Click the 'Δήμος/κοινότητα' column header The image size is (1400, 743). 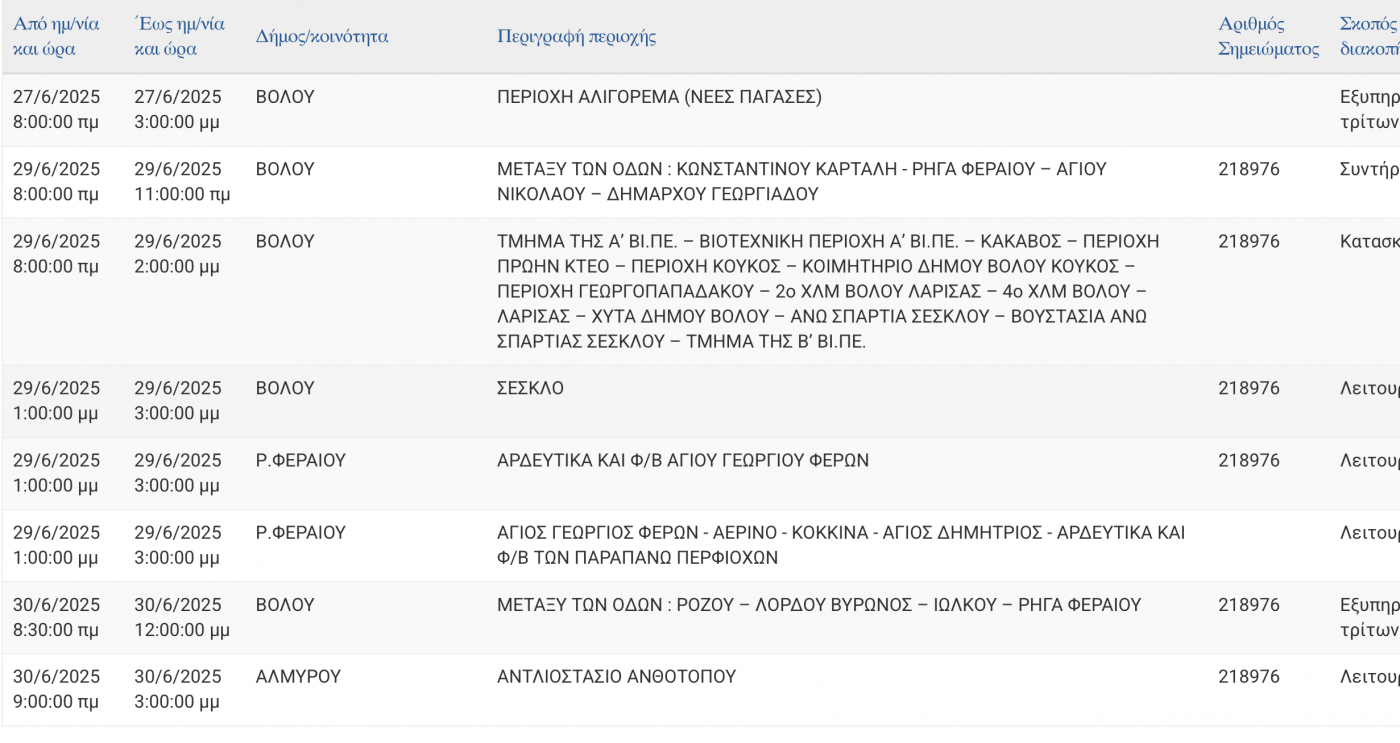pos(322,37)
